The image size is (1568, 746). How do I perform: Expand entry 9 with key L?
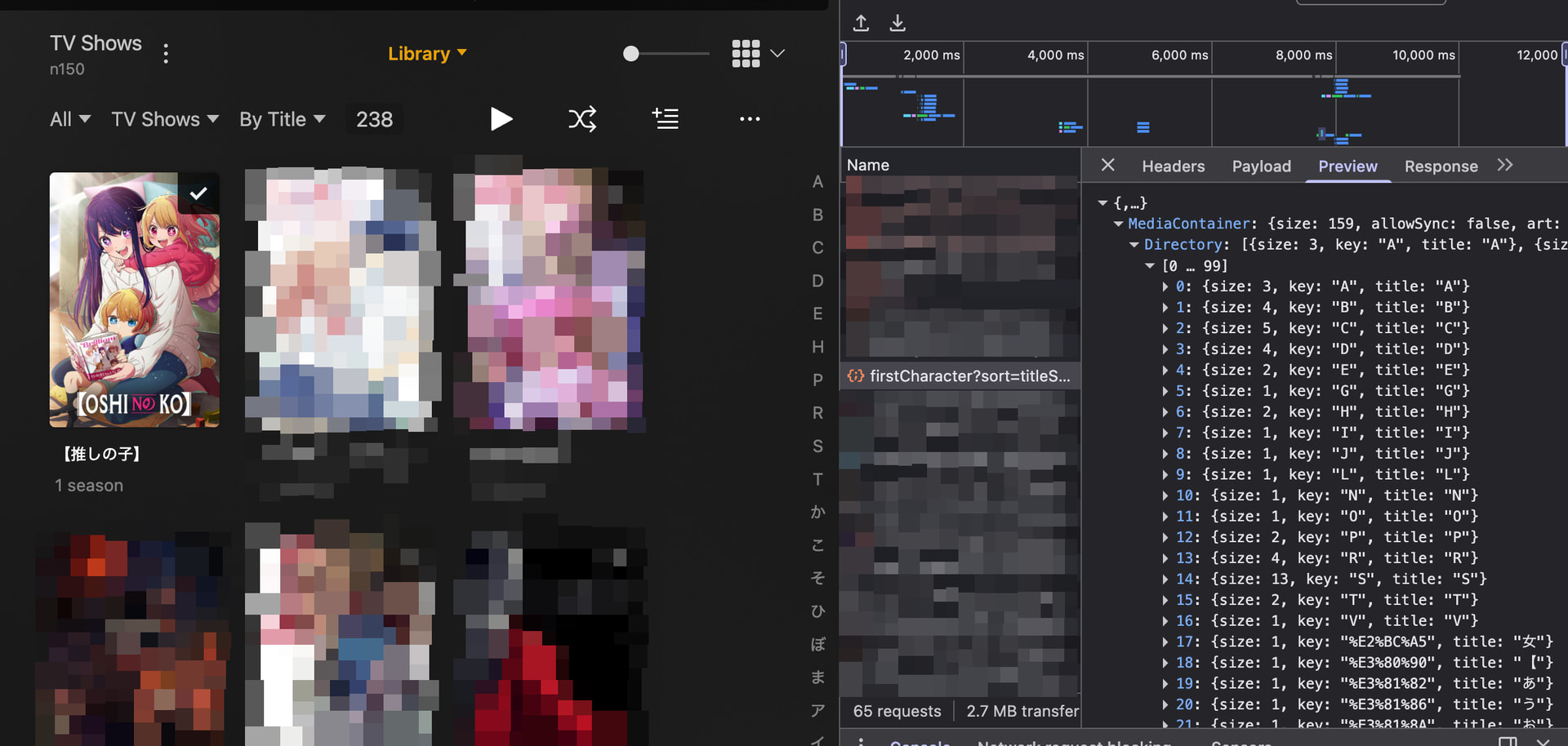[1165, 475]
